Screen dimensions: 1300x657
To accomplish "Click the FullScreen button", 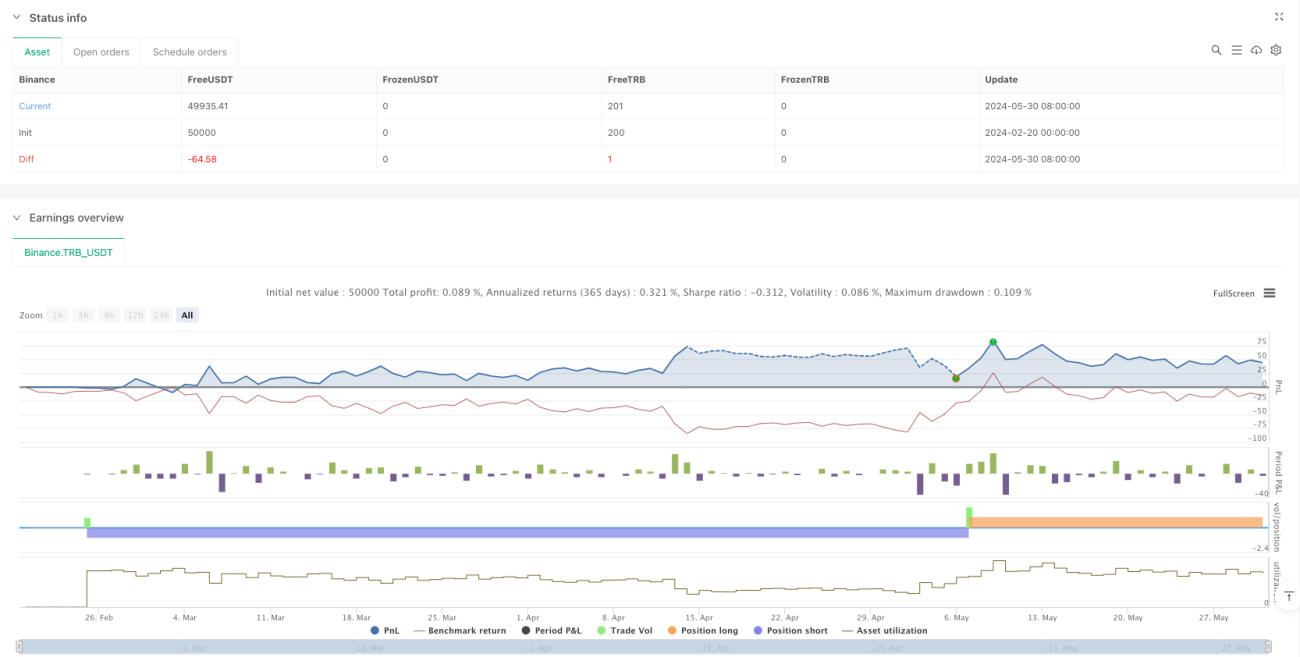I will pyautogui.click(x=1233, y=293).
